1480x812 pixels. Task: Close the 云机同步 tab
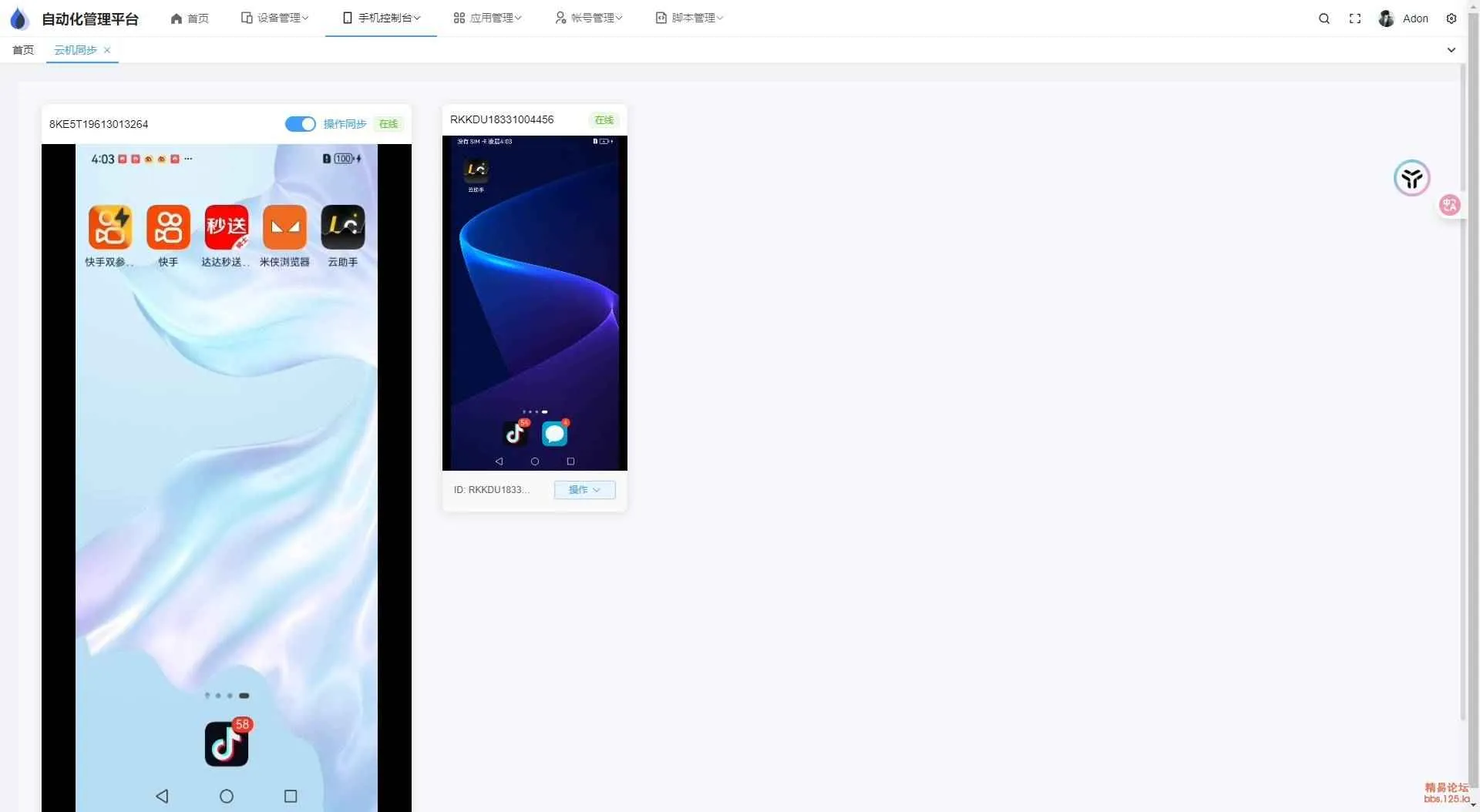107,50
